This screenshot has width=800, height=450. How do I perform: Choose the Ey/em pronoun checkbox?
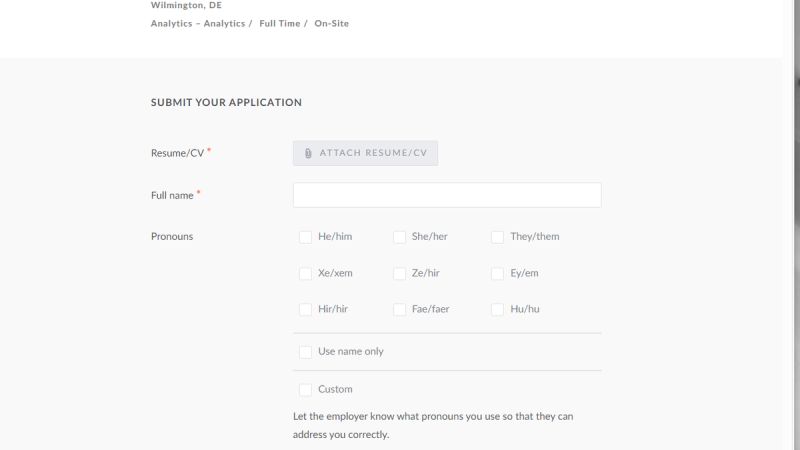point(497,273)
